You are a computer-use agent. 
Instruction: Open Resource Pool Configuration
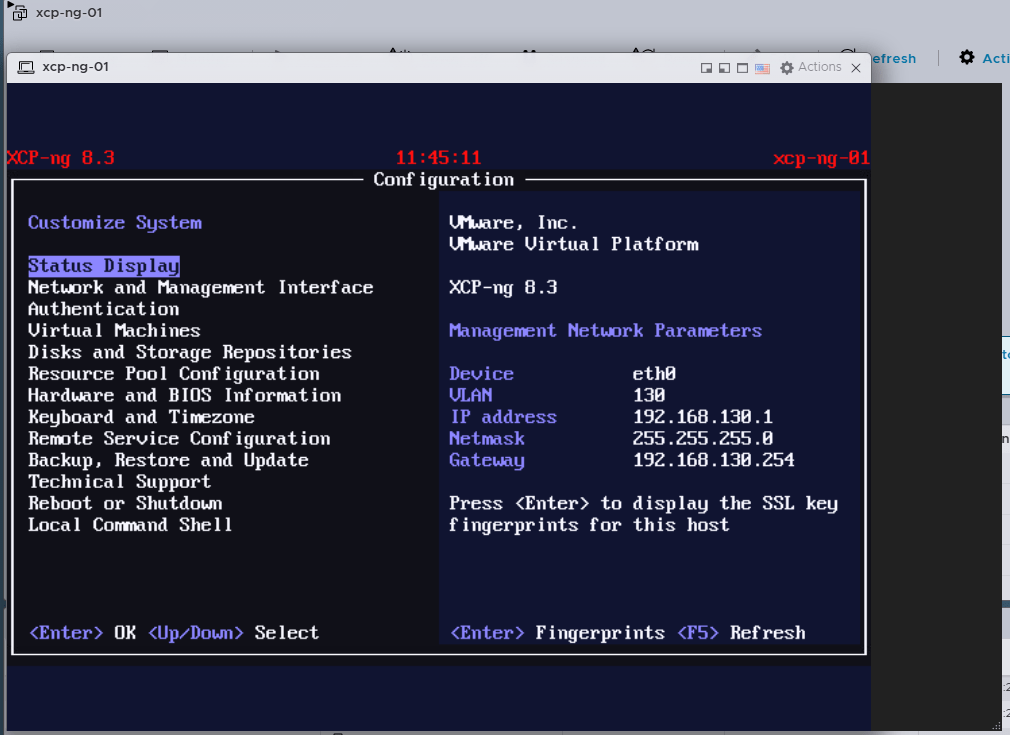(x=173, y=374)
